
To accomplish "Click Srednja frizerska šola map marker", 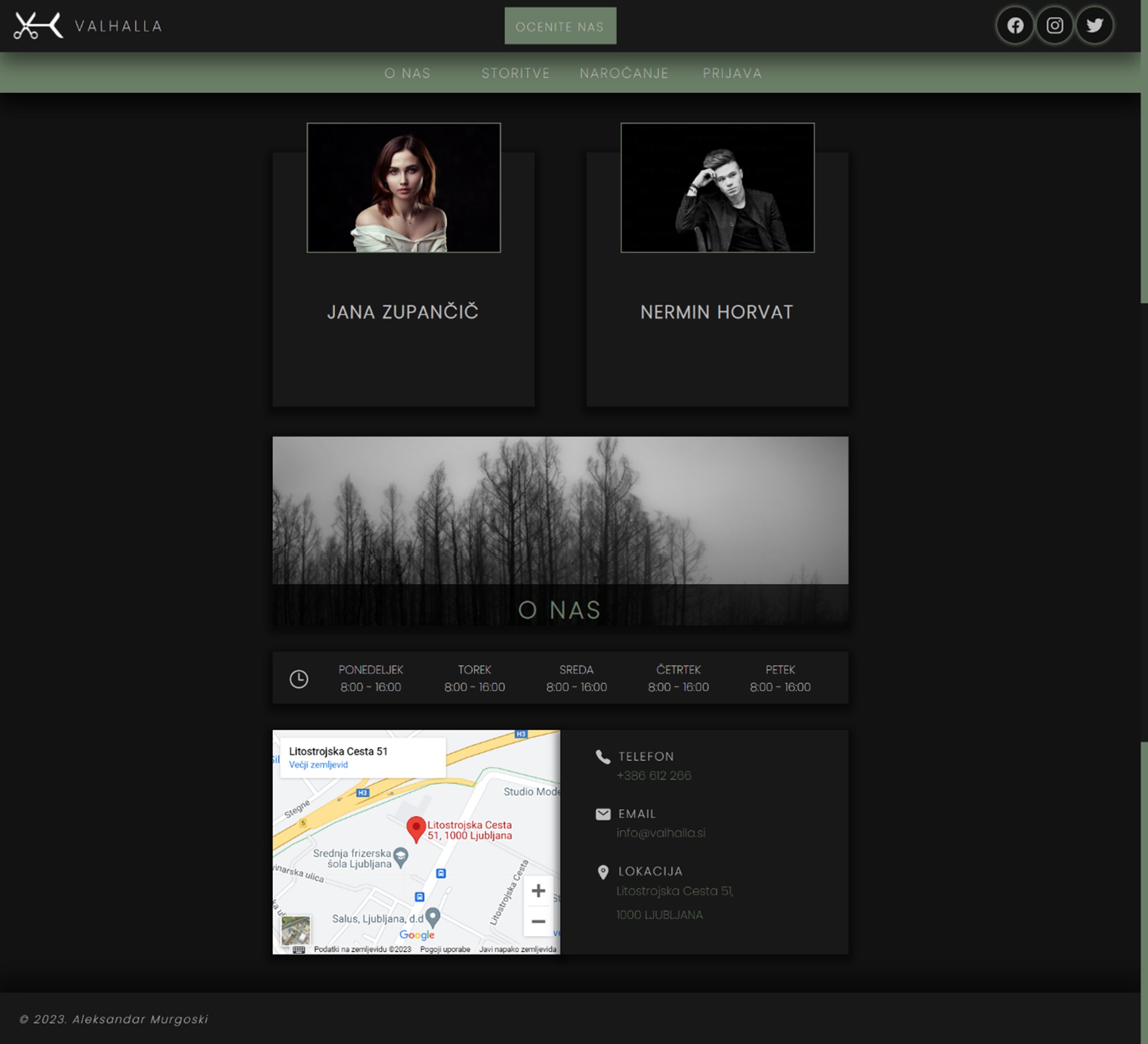I will pyautogui.click(x=401, y=856).
